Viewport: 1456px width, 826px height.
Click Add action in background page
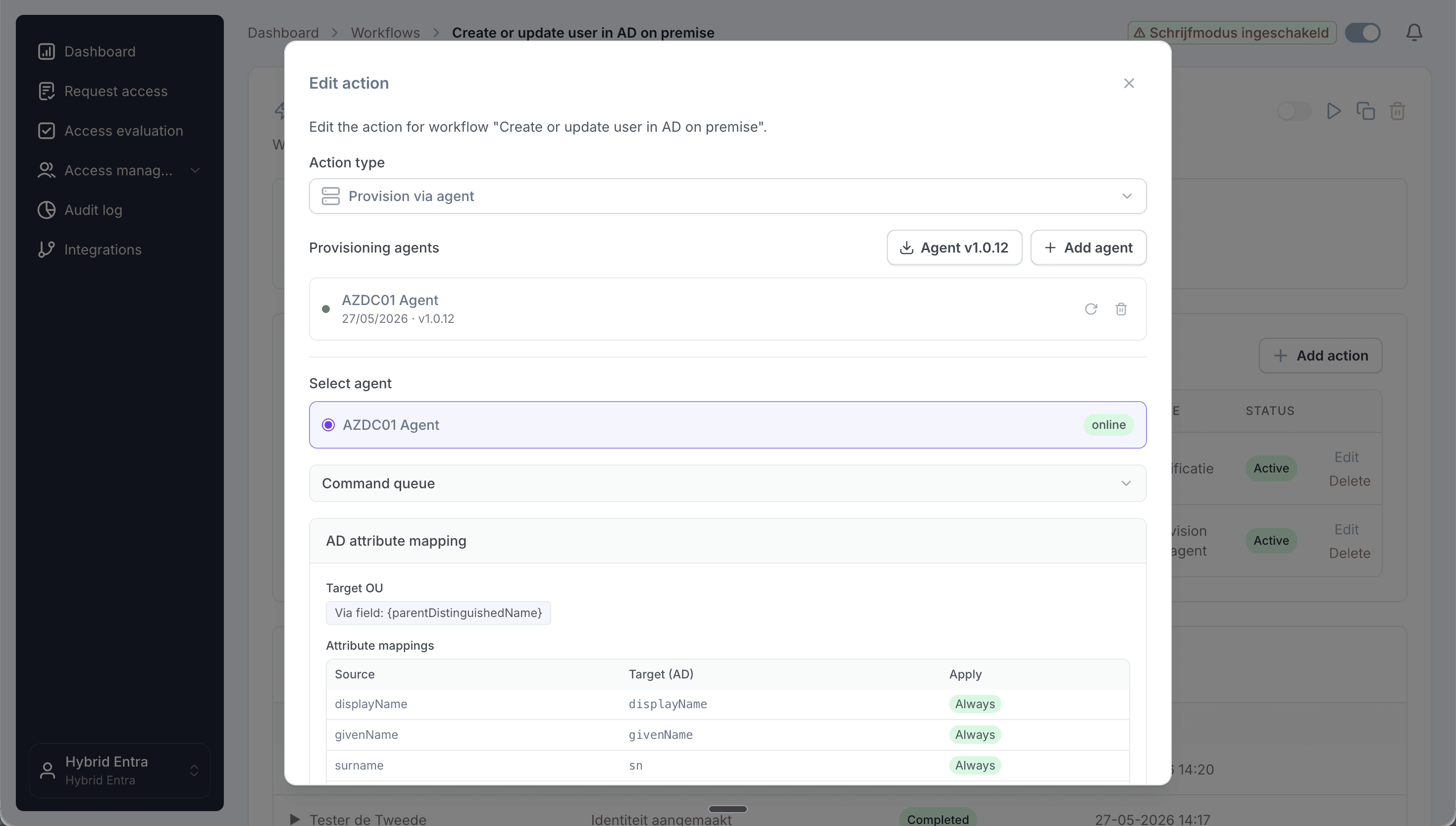pyautogui.click(x=1320, y=356)
